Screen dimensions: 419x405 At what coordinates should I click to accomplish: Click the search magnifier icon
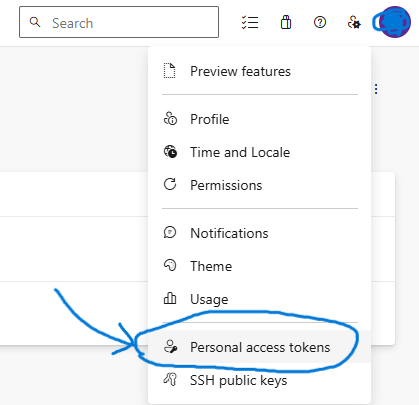click(34, 22)
